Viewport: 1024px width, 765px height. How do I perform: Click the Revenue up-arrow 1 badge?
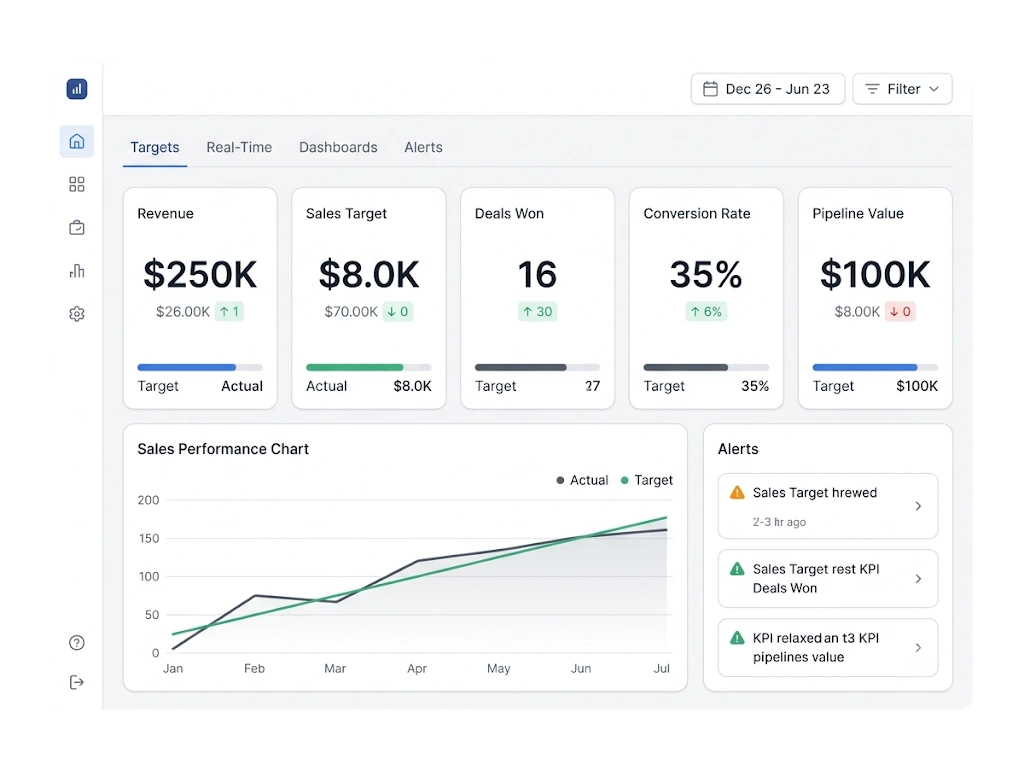(x=229, y=312)
